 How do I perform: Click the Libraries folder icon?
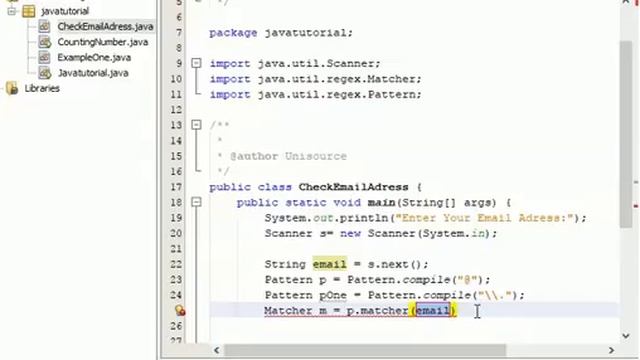click(12, 88)
